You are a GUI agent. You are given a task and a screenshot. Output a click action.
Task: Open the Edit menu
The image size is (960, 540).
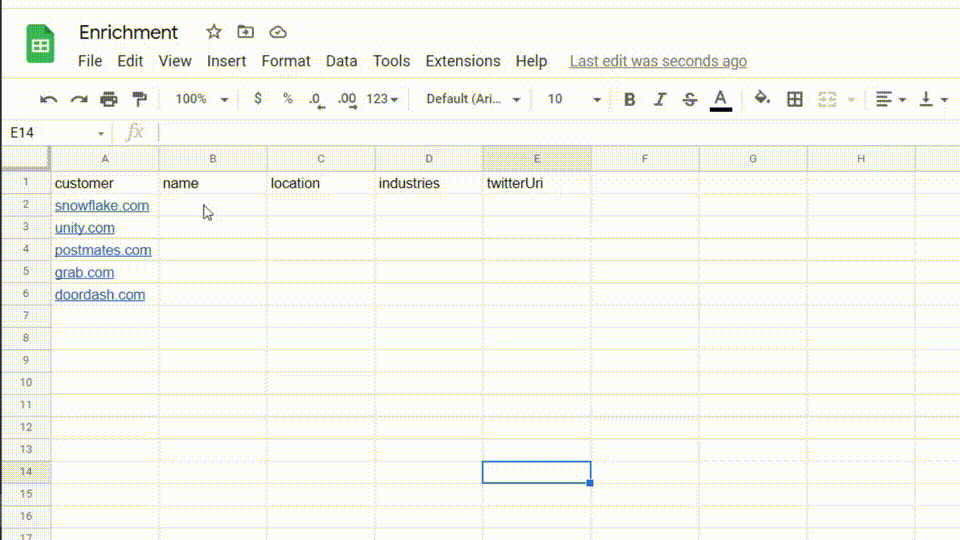click(x=130, y=61)
